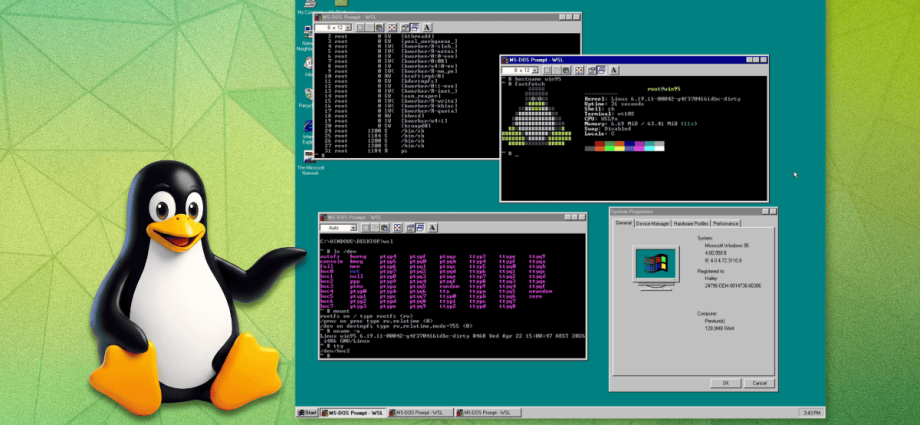Open the Hardware Profiles tab

(691, 224)
